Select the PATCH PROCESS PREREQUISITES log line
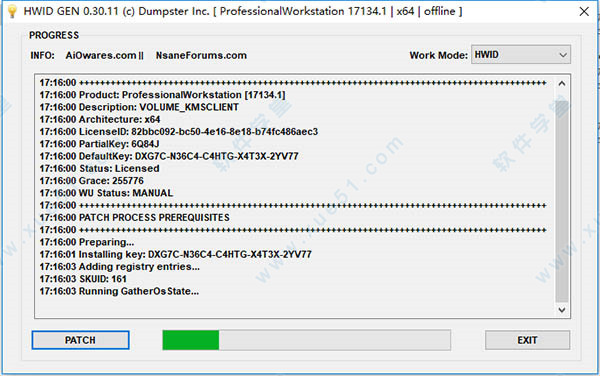600x376 pixels. (x=135, y=217)
